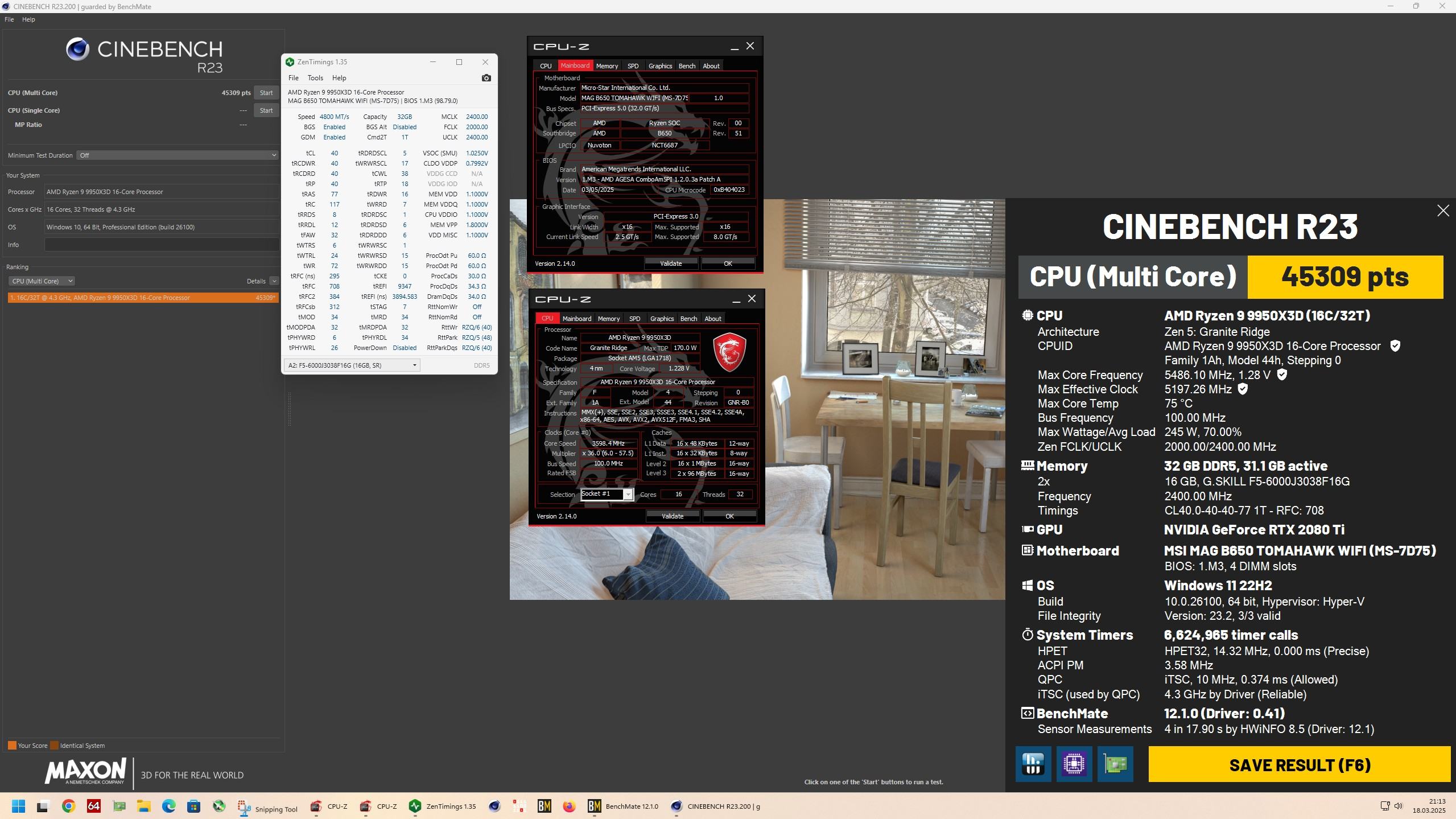Click OK in the processor CPU-Z window
1456x819 pixels.
(729, 516)
